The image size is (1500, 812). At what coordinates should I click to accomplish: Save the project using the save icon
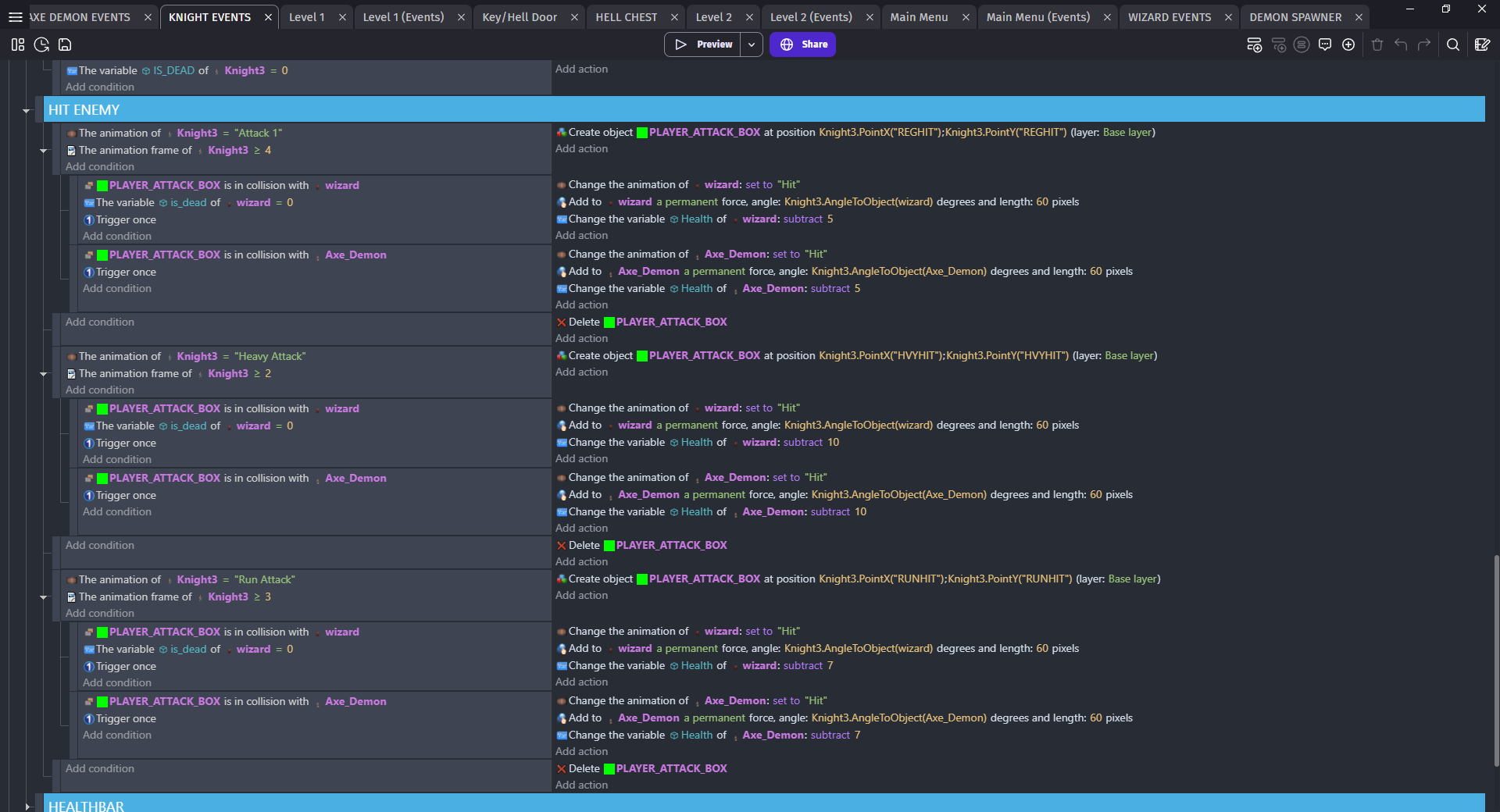click(x=65, y=45)
